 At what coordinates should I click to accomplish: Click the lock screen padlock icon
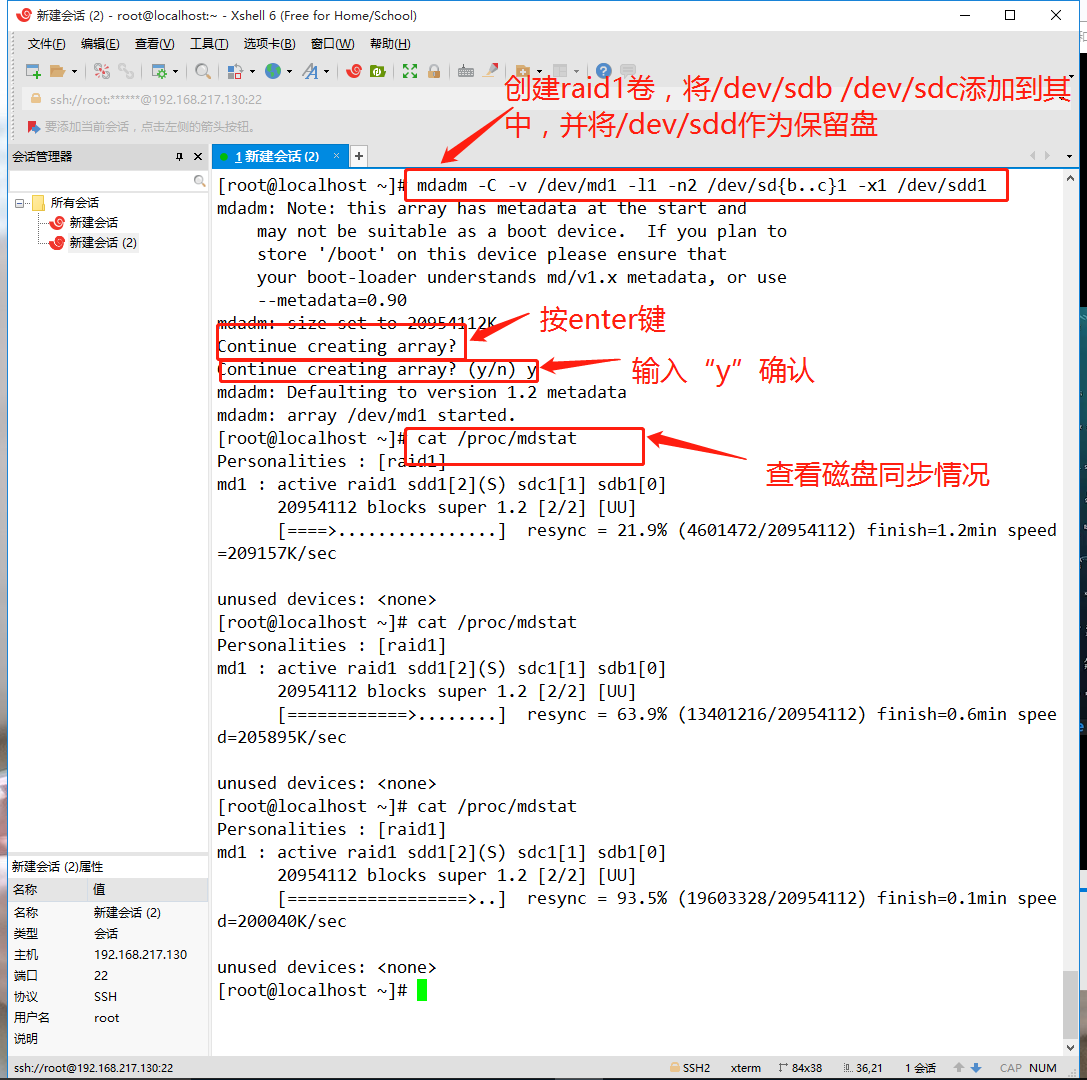(434, 71)
